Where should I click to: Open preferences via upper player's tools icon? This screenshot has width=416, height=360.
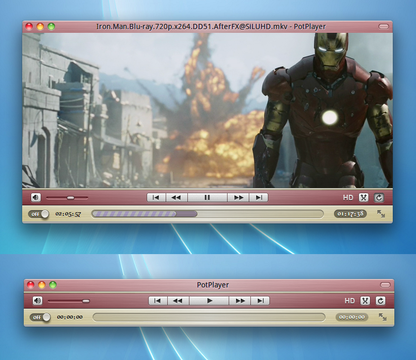[363, 198]
